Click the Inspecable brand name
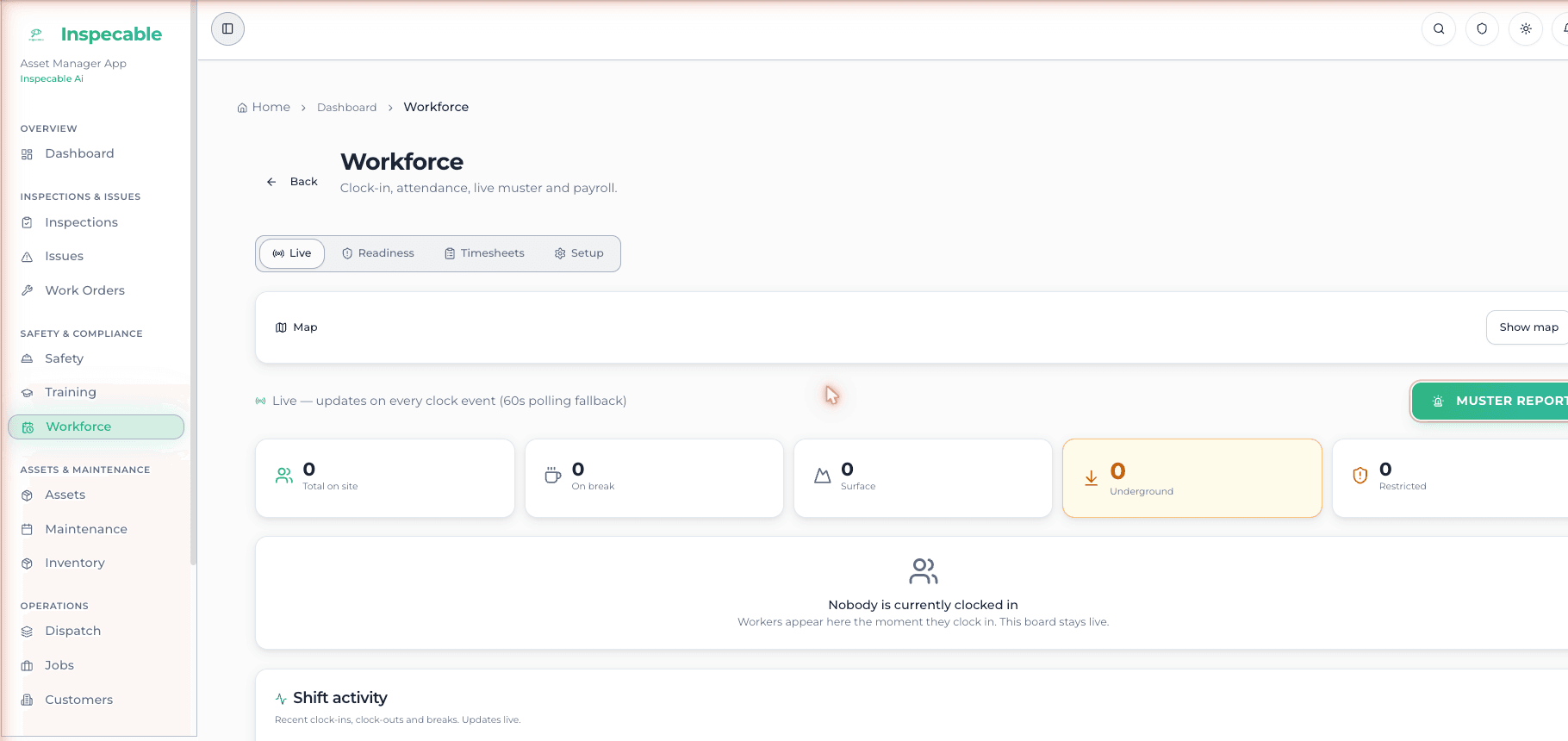Screen dimensions: 1568x741 tap(111, 34)
